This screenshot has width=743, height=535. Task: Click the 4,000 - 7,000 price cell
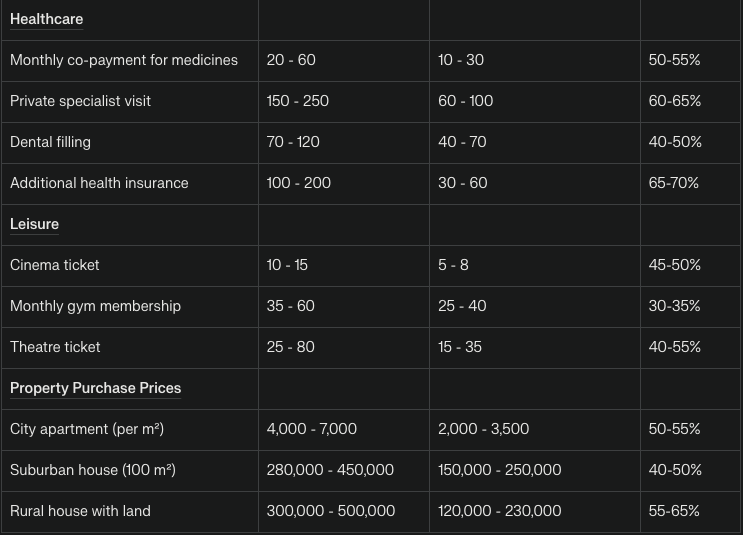[x=312, y=429]
